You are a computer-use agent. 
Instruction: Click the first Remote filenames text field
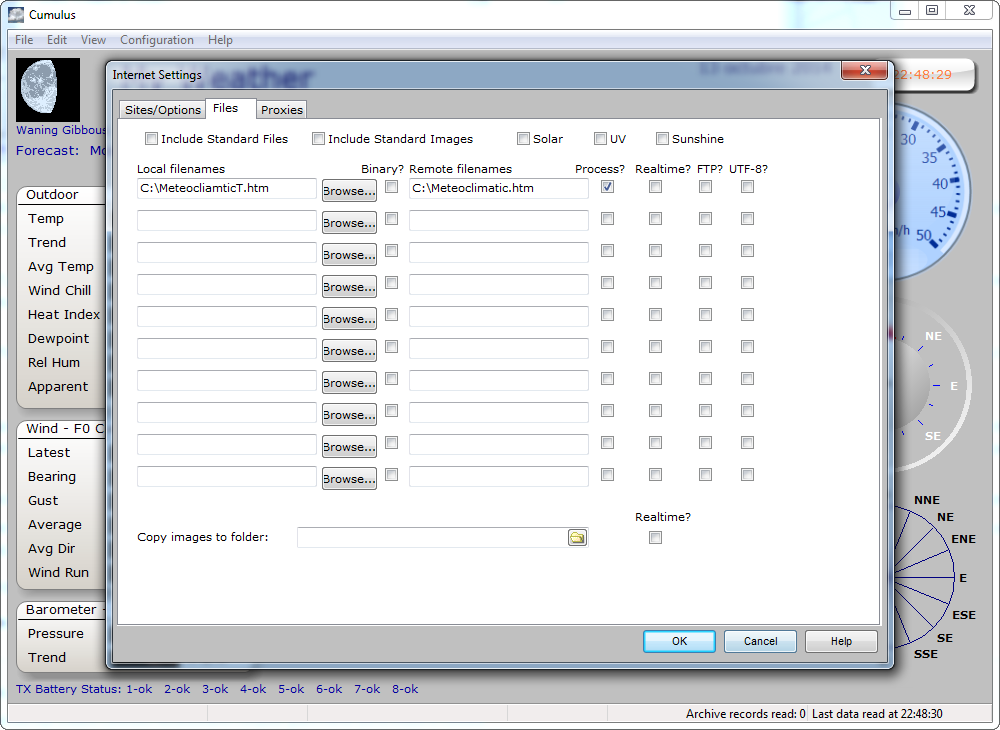tap(498, 188)
